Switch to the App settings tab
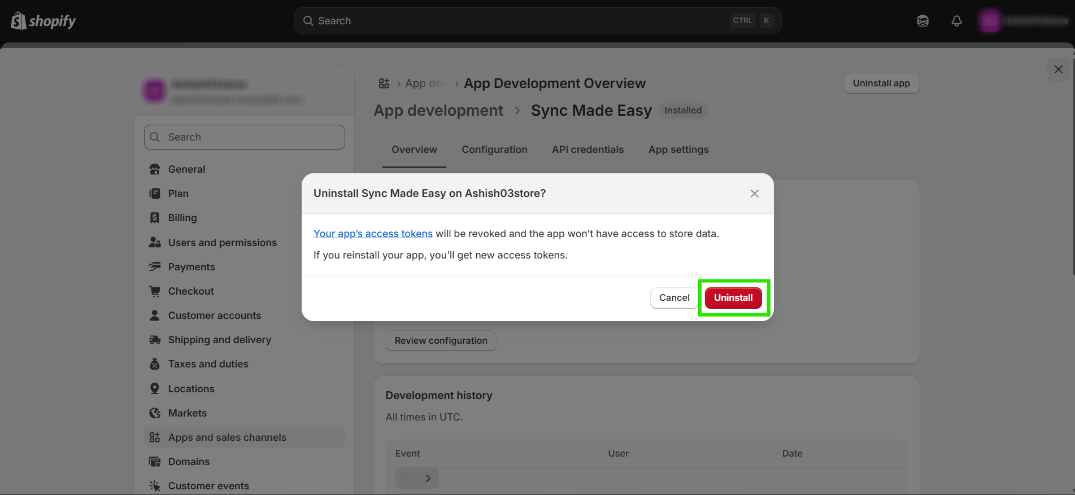 (x=679, y=149)
